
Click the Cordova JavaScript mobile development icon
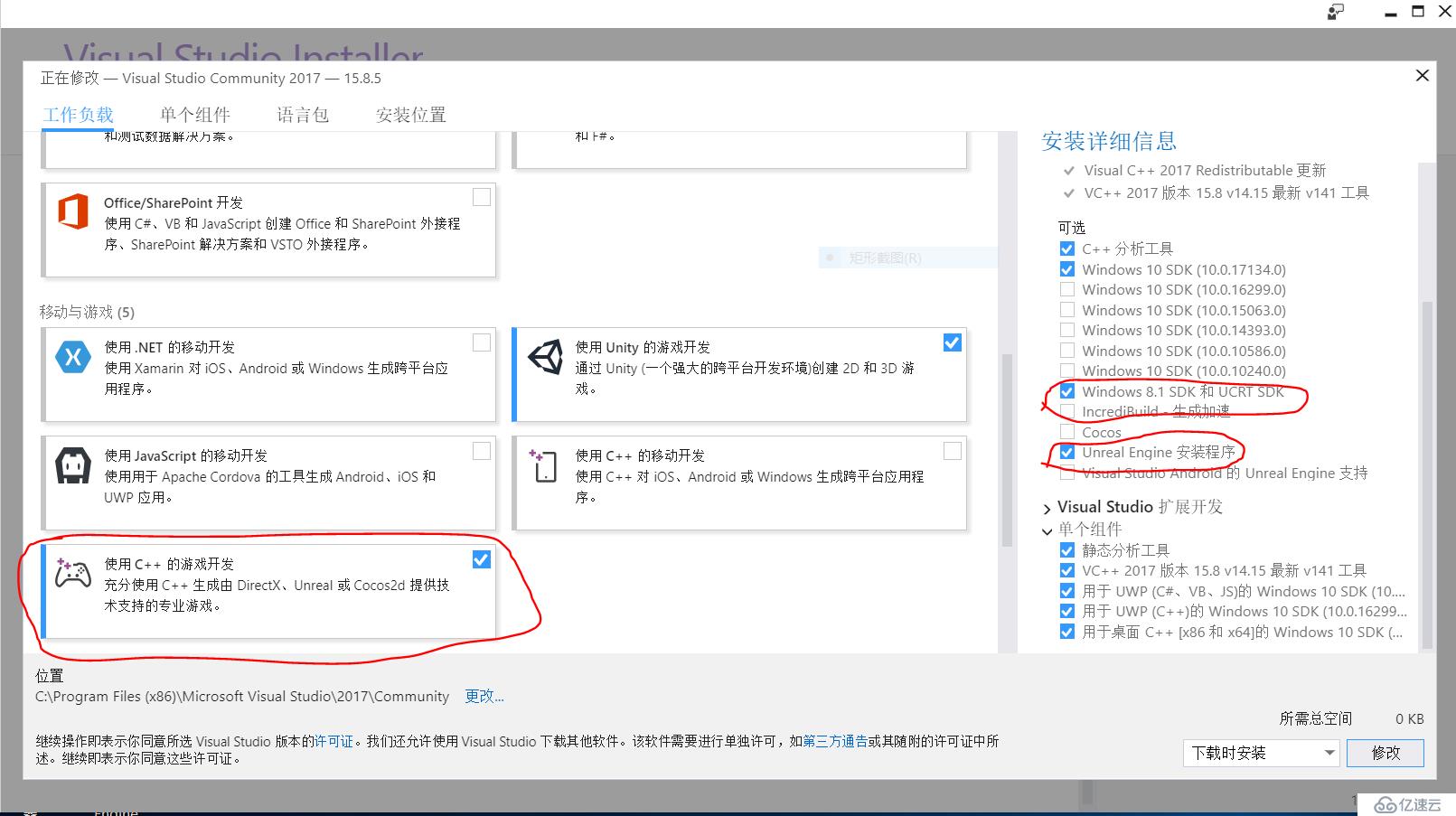pyautogui.click(x=73, y=466)
